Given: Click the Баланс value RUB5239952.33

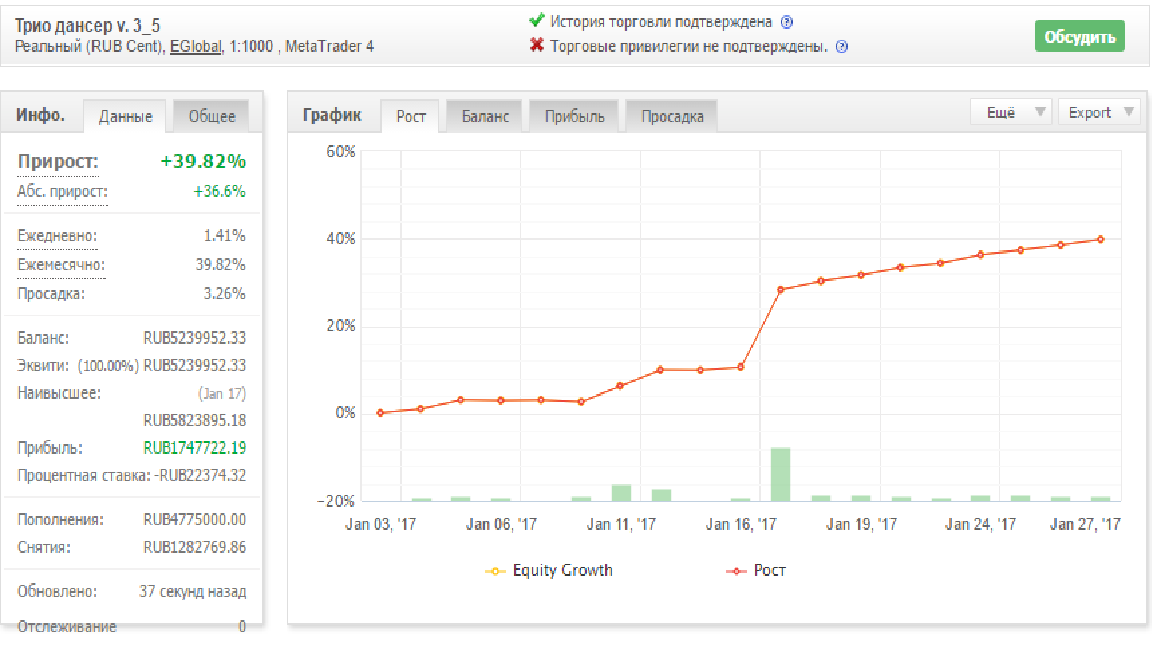Looking at the screenshot, I should (x=195, y=338).
